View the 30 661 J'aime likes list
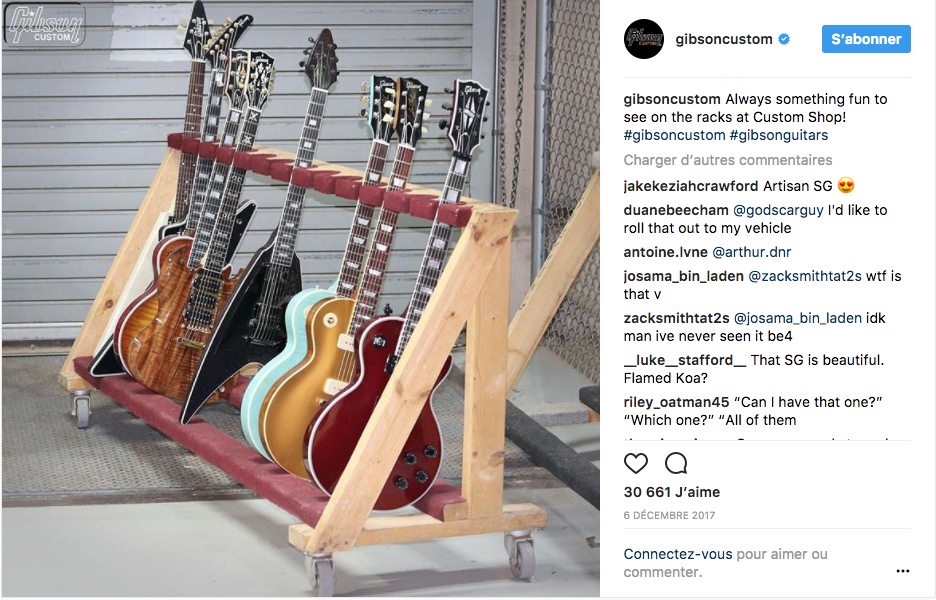 (x=672, y=492)
